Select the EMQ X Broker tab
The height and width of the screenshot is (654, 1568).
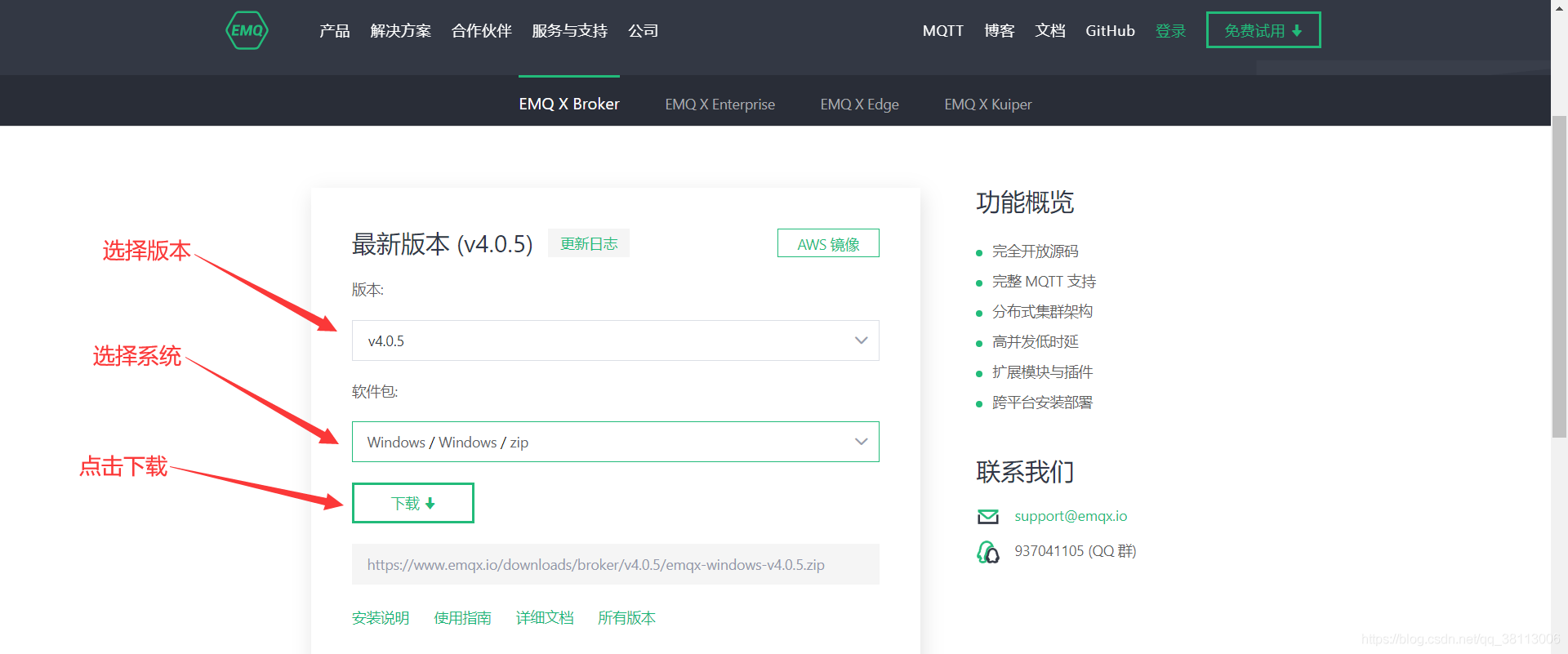(x=569, y=104)
